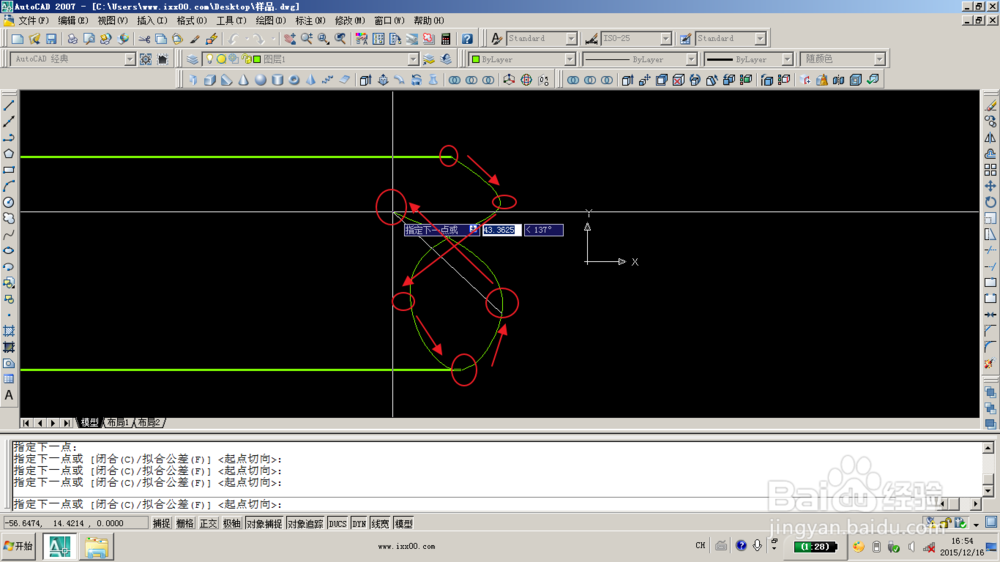Select the Rectangle draw tool
Viewport: 1000px width, 562px height.
pyautogui.click(x=9, y=170)
